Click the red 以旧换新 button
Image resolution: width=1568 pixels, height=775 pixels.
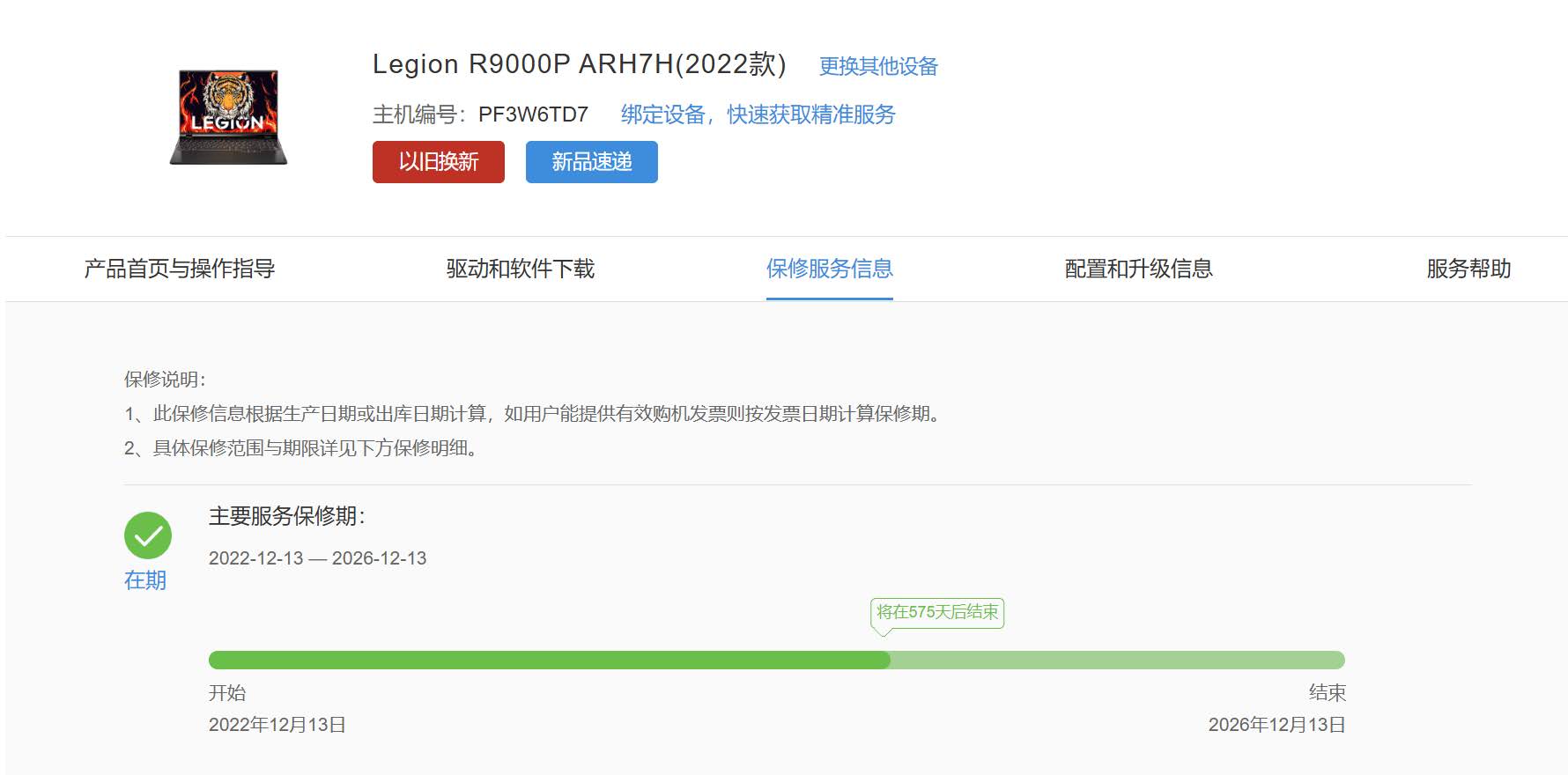439,162
